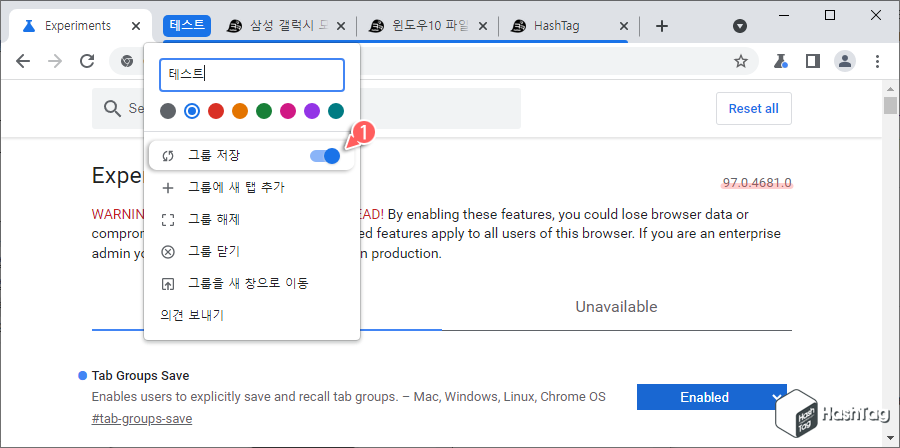Switch to the 윈도우10 파일 tab
The width and height of the screenshot is (900, 448).
[428, 26]
